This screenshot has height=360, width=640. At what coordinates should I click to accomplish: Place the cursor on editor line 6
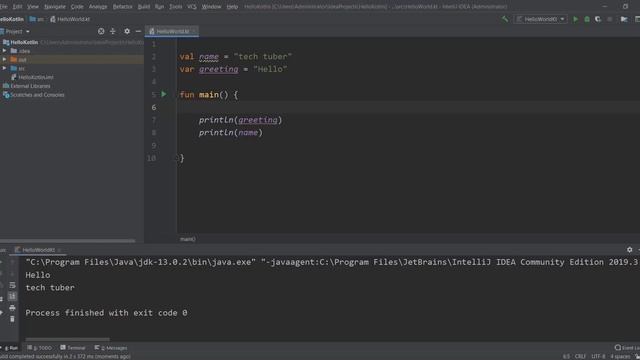point(408,107)
